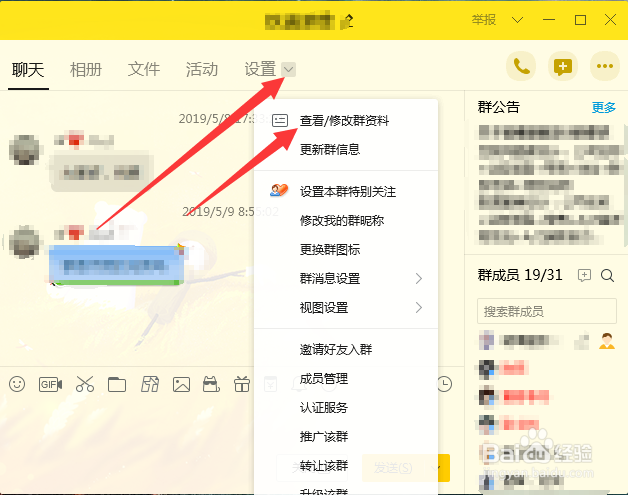
Task: Send a gift with gift box icon
Action: click(242, 384)
